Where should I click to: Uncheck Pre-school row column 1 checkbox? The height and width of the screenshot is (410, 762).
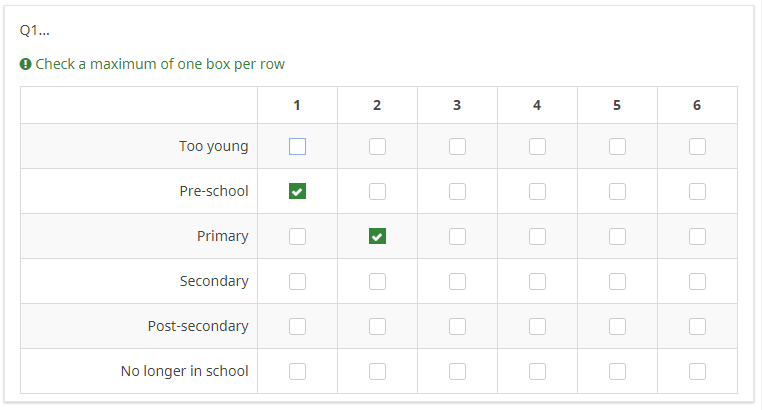click(x=297, y=192)
